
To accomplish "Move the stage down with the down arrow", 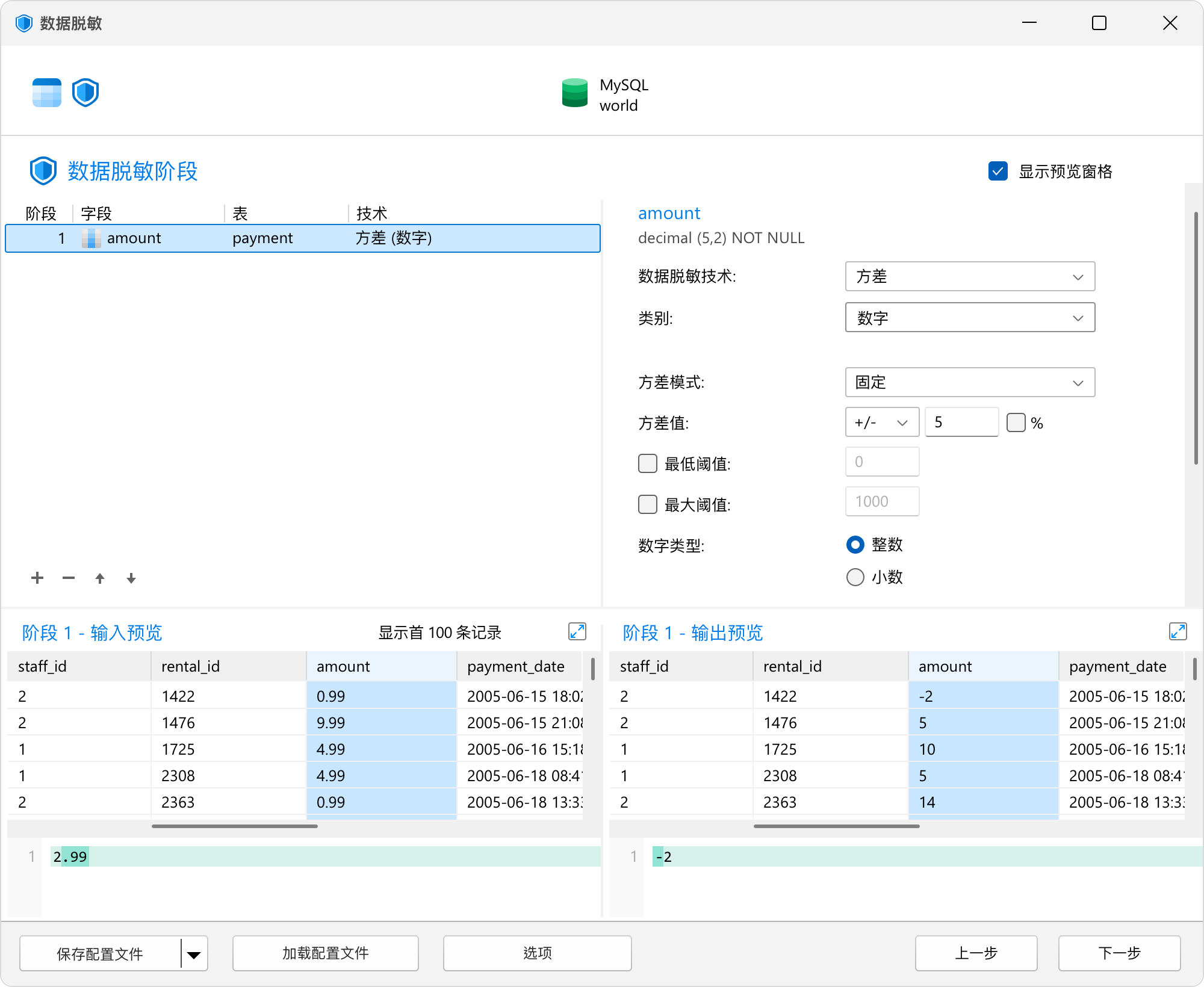I will point(131,578).
